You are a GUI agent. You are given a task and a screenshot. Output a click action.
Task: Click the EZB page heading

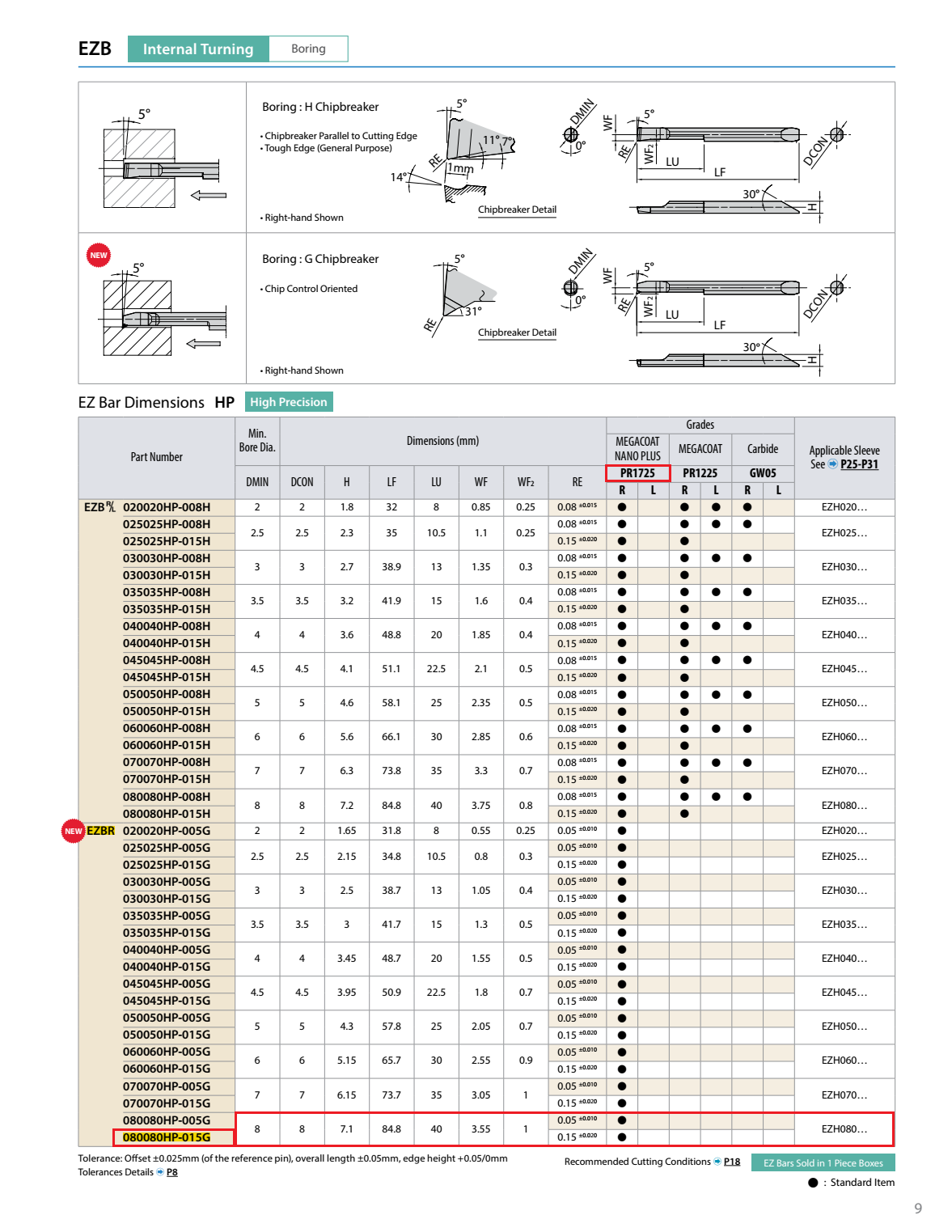click(95, 49)
